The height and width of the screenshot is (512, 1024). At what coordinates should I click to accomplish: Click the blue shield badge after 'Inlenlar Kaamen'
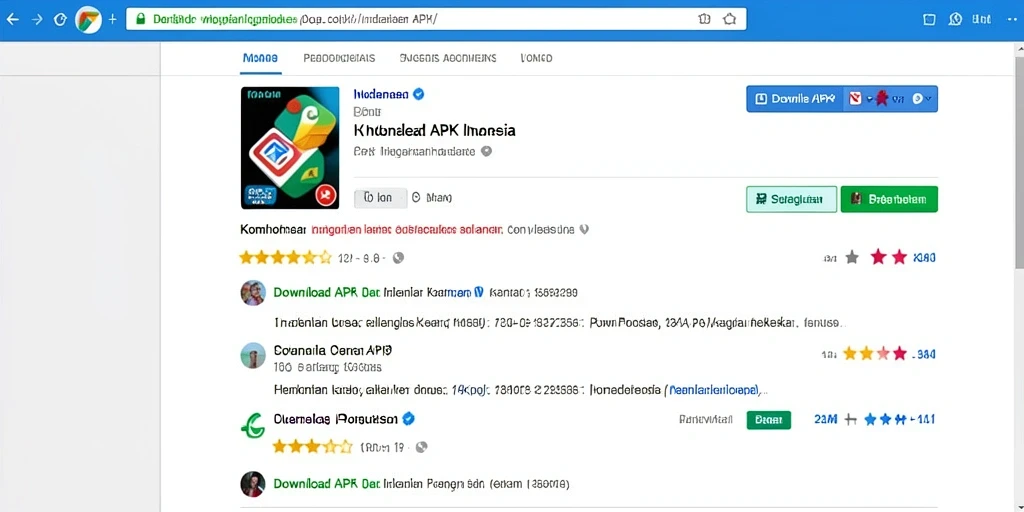click(x=478, y=292)
